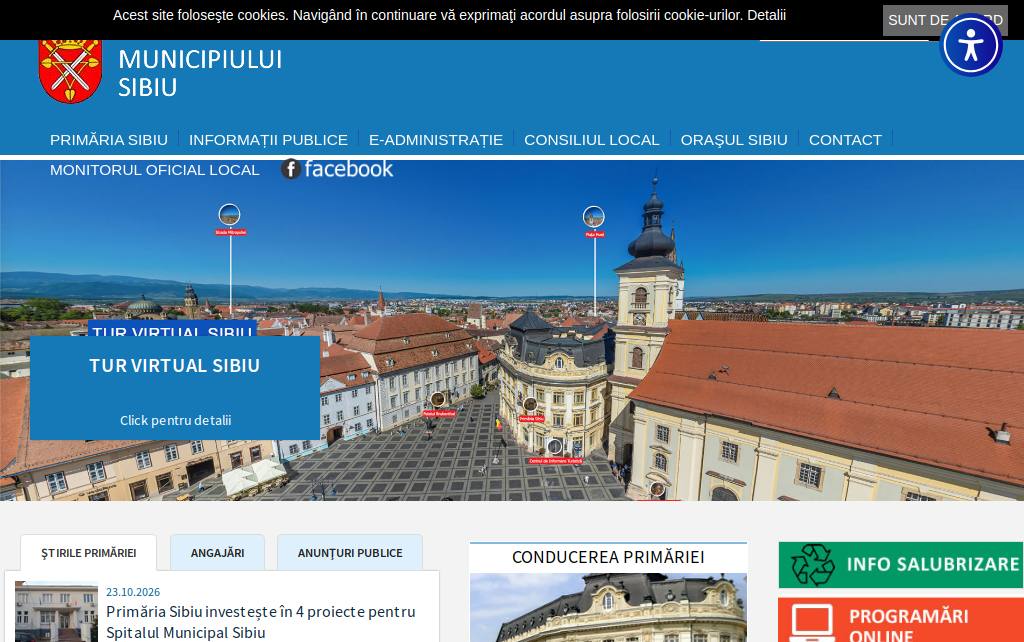
Task: Click the Tur Virtual Sibiu heading
Action: point(175,366)
